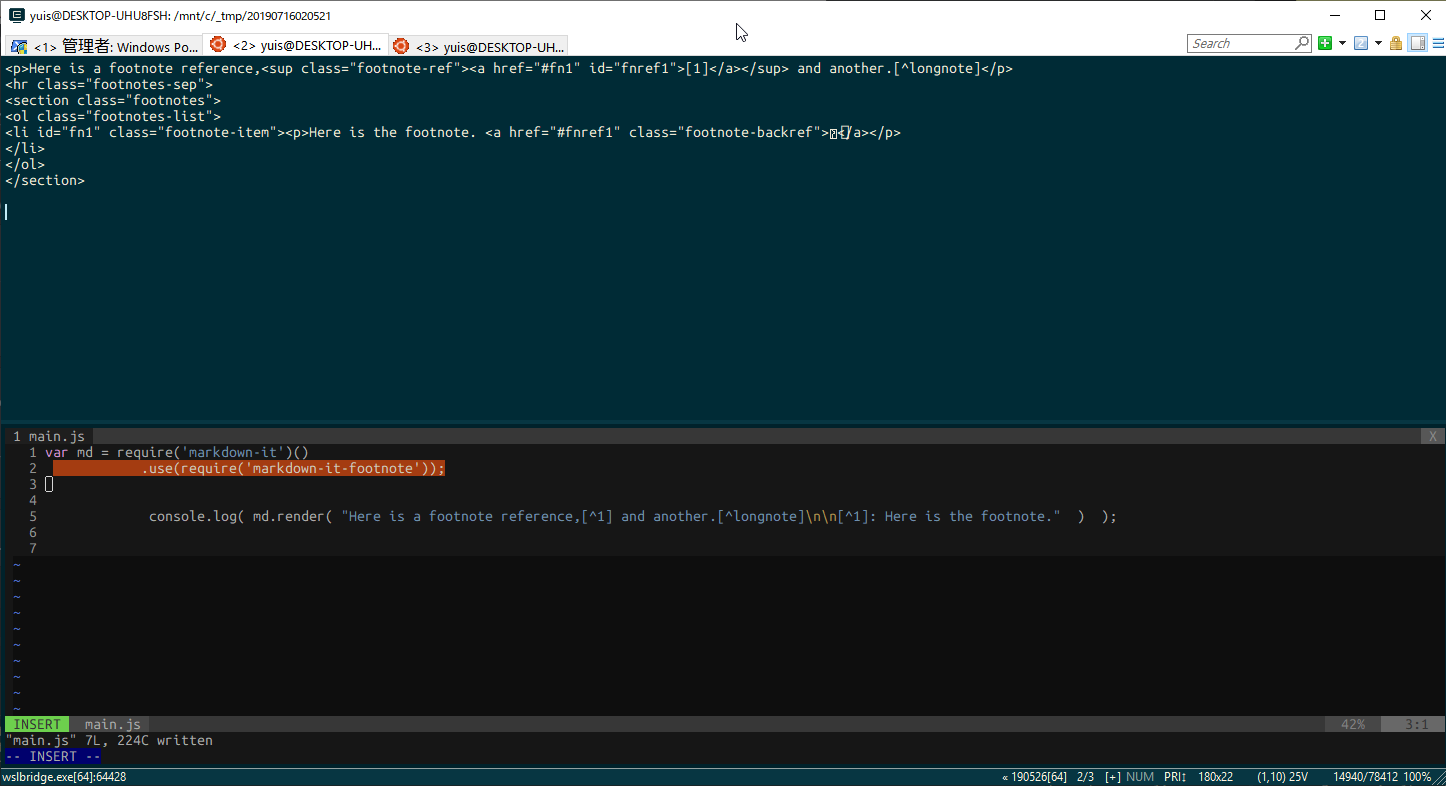Close the vim tab with X button
This screenshot has height=786, width=1446.
tap(1433, 436)
